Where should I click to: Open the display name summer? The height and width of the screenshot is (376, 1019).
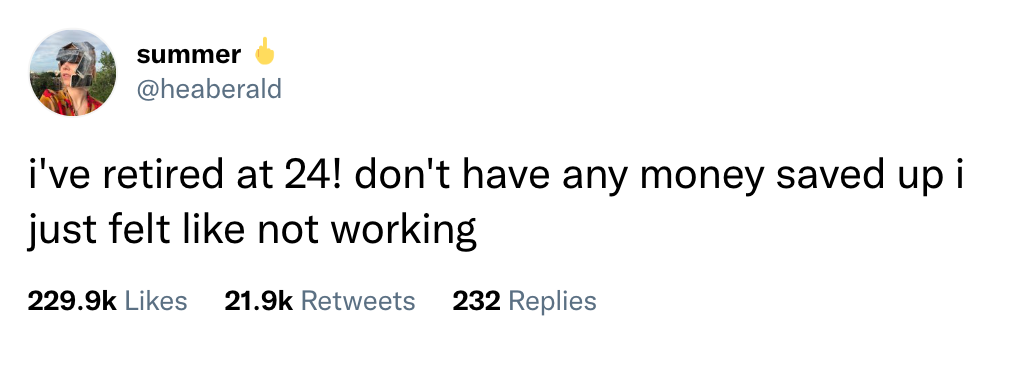pos(188,55)
